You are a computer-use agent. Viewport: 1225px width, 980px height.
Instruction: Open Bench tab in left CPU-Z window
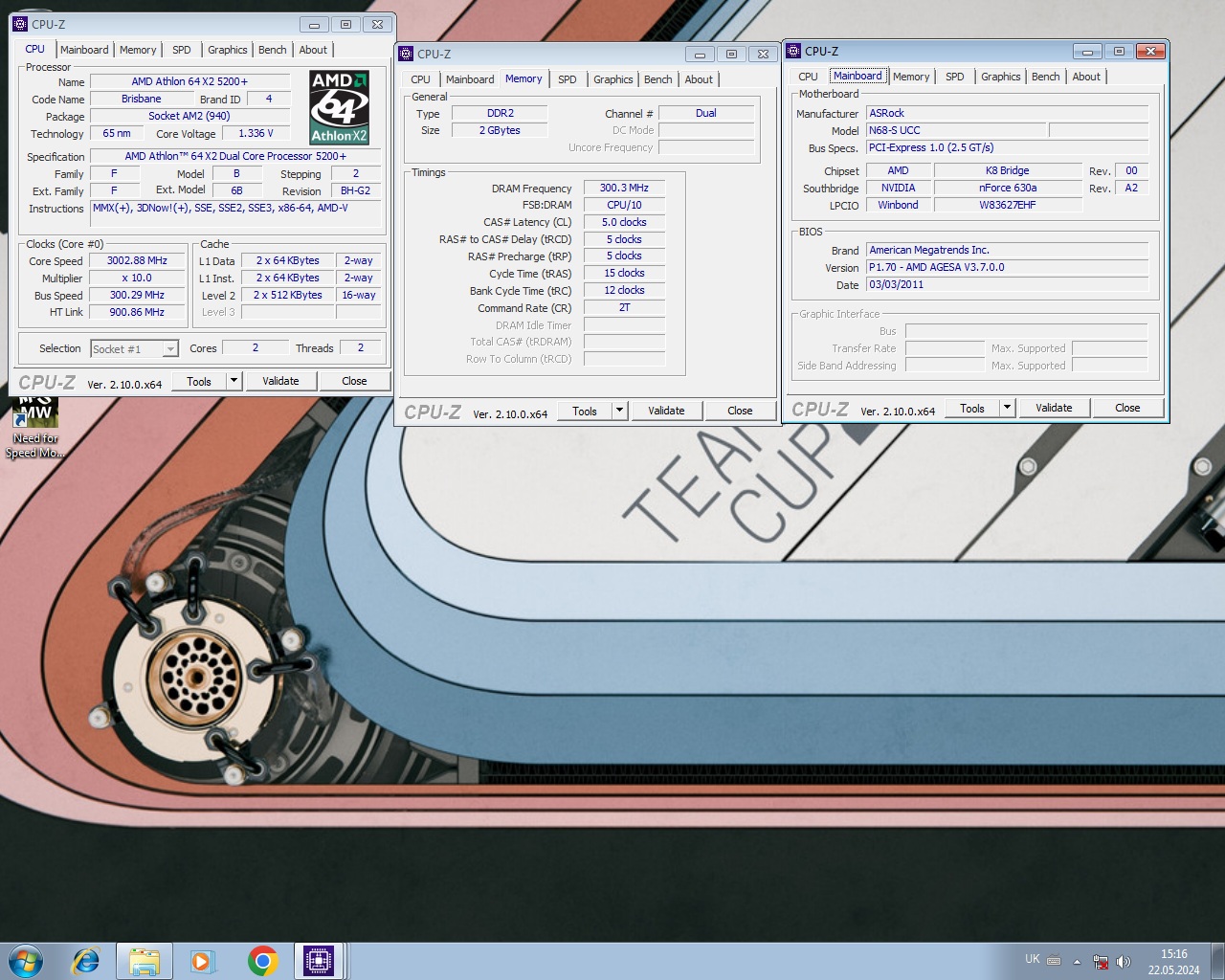coord(273,50)
